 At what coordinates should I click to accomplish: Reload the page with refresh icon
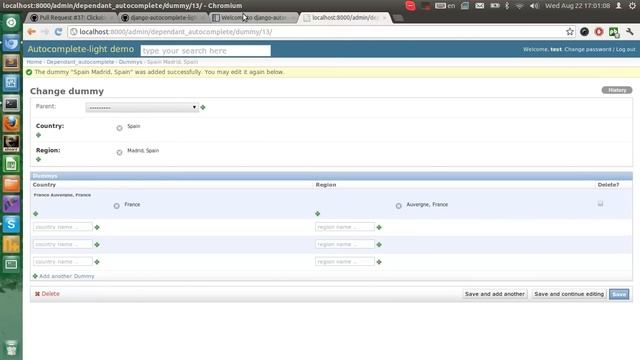pos(58,32)
